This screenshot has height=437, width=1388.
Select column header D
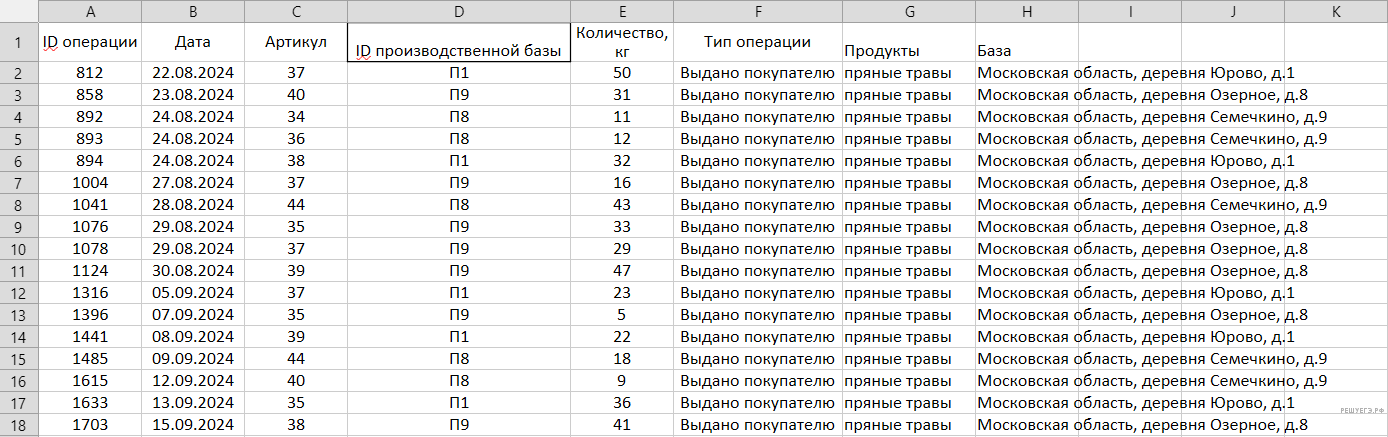click(x=458, y=12)
